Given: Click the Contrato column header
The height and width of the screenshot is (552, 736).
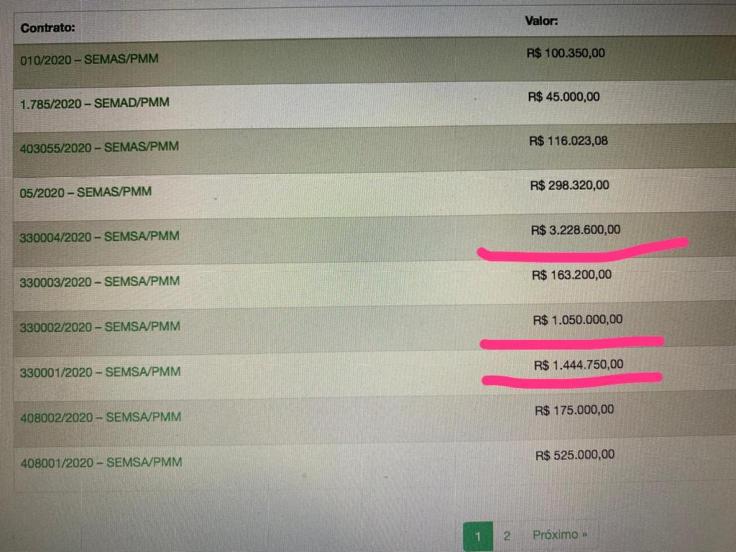Looking at the screenshot, I should tap(48, 28).
